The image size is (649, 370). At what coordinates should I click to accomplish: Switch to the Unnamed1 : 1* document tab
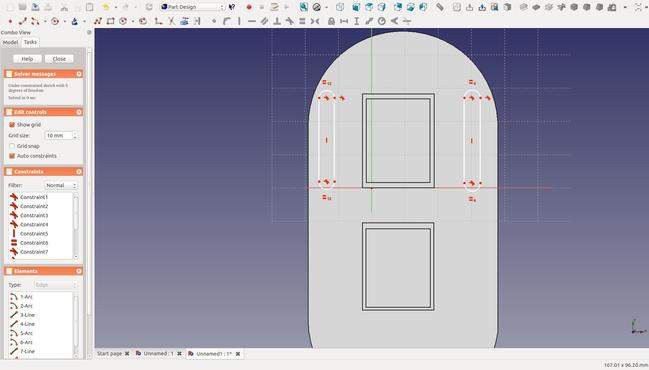pyautogui.click(x=214, y=354)
